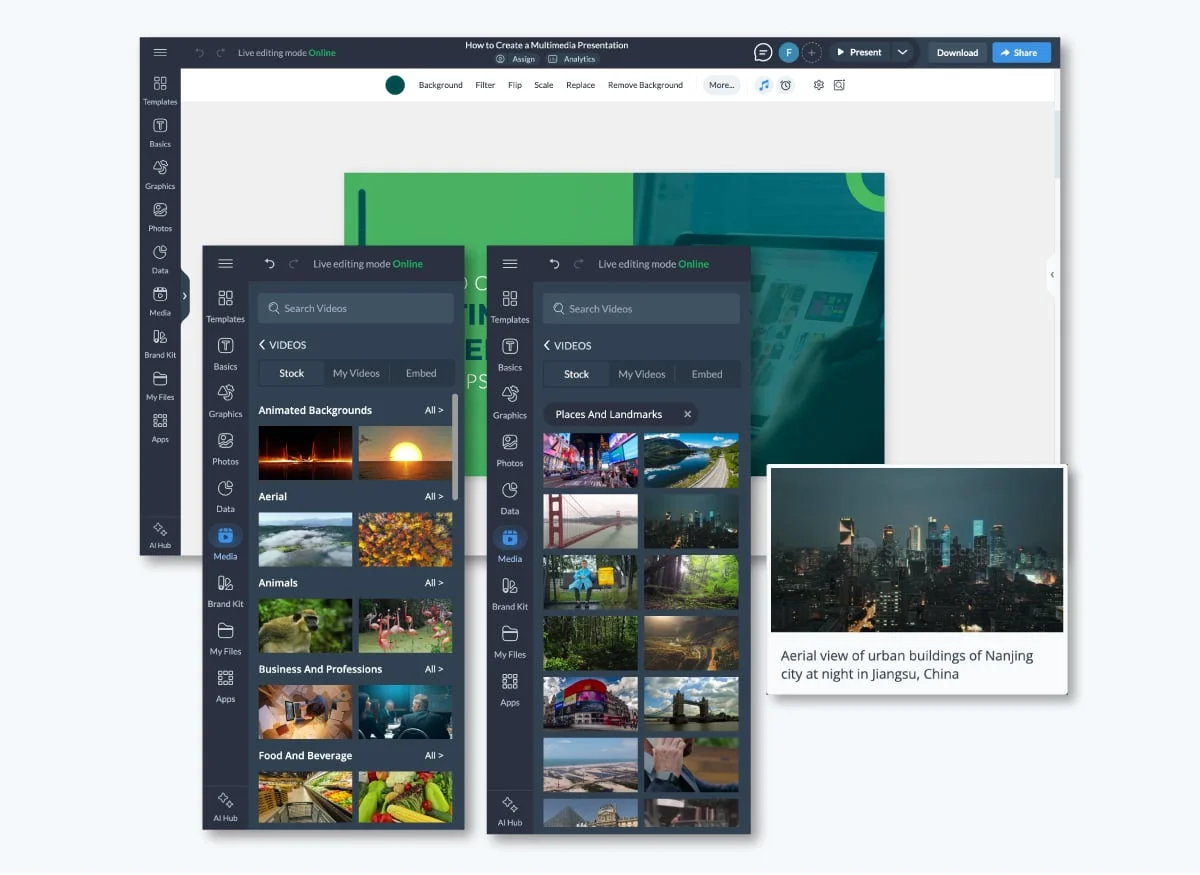Click Replace in the top toolbar
Image resolution: width=1200 pixels, height=875 pixels.
coord(580,85)
